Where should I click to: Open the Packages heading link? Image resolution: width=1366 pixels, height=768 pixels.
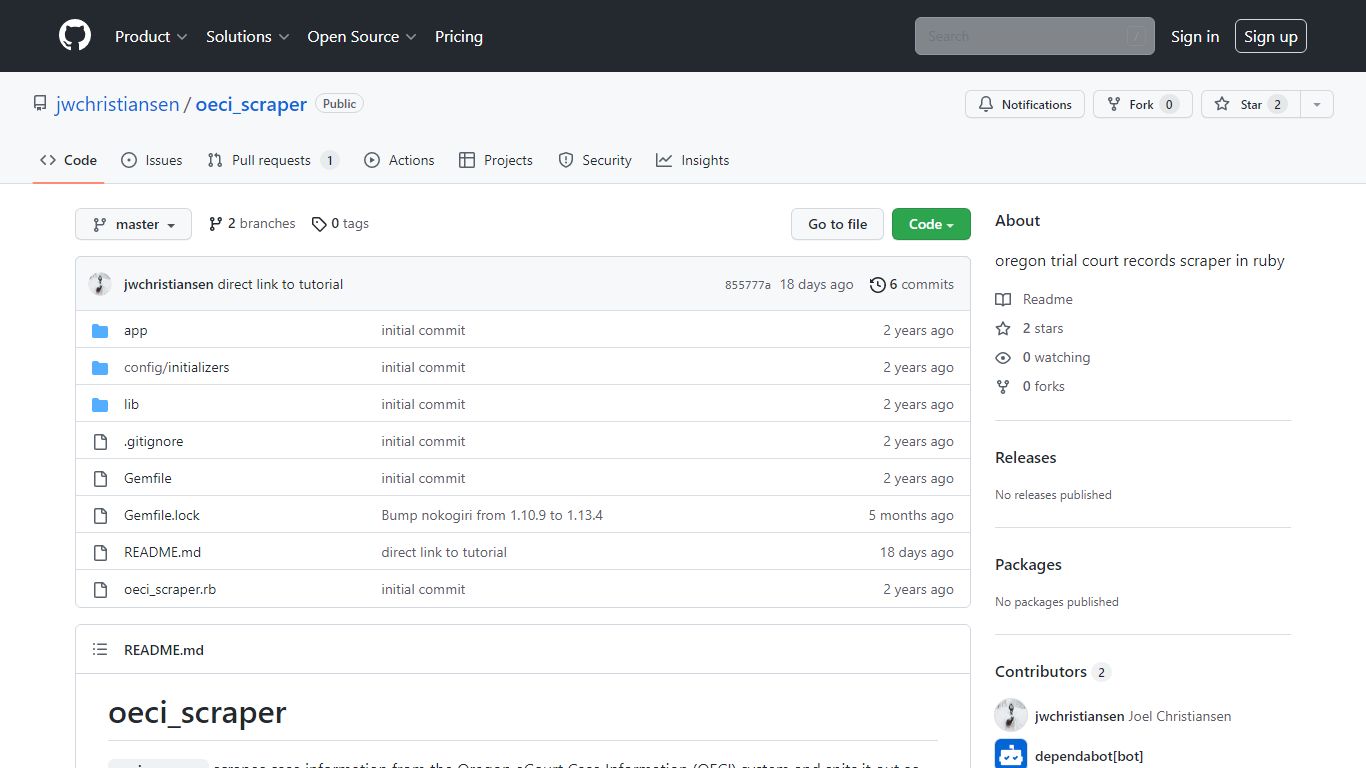click(1028, 564)
